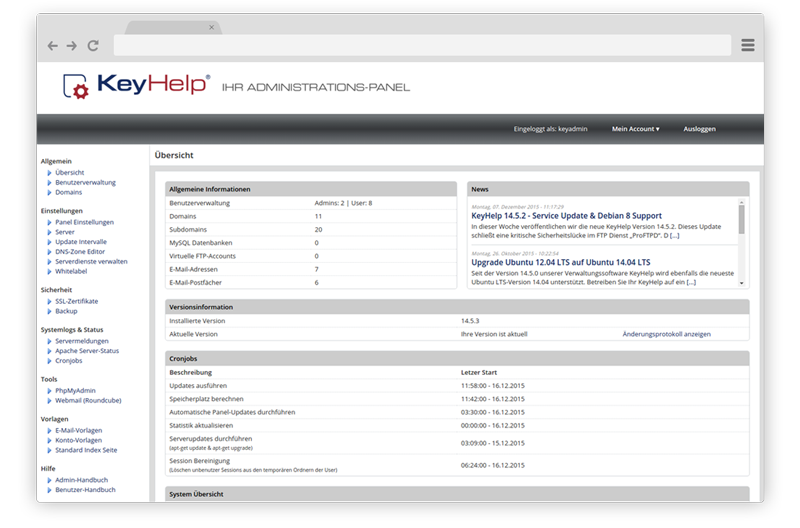Go to Domains in the sidebar
Viewport: 800px width, 528px height.
[x=68, y=192]
